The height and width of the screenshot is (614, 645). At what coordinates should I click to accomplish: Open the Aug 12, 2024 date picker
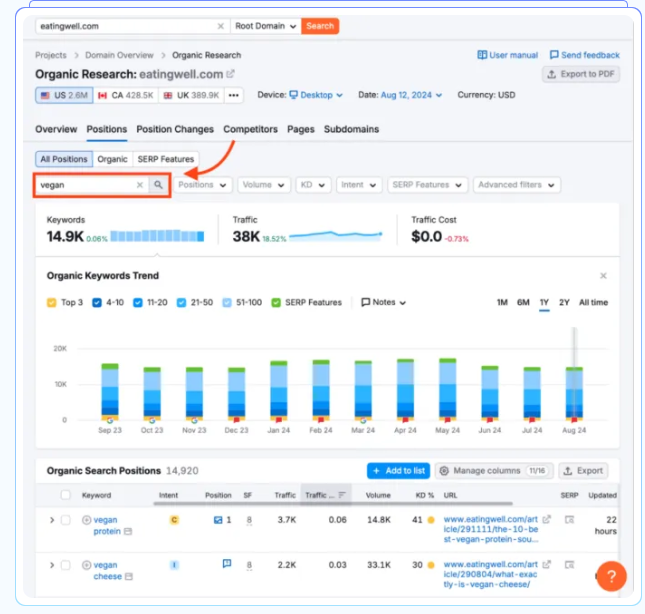point(411,95)
